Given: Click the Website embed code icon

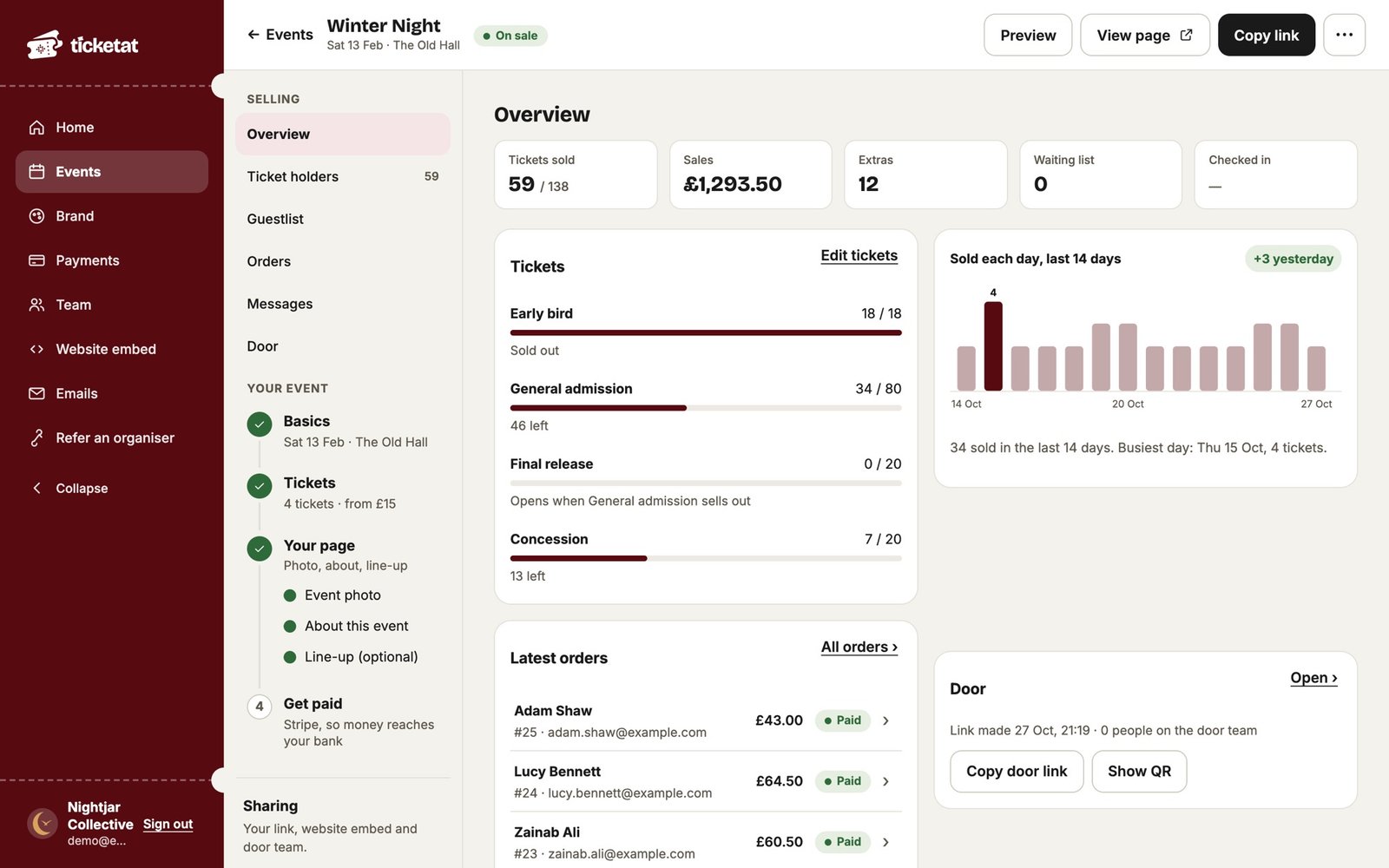Looking at the screenshot, I should [x=36, y=349].
